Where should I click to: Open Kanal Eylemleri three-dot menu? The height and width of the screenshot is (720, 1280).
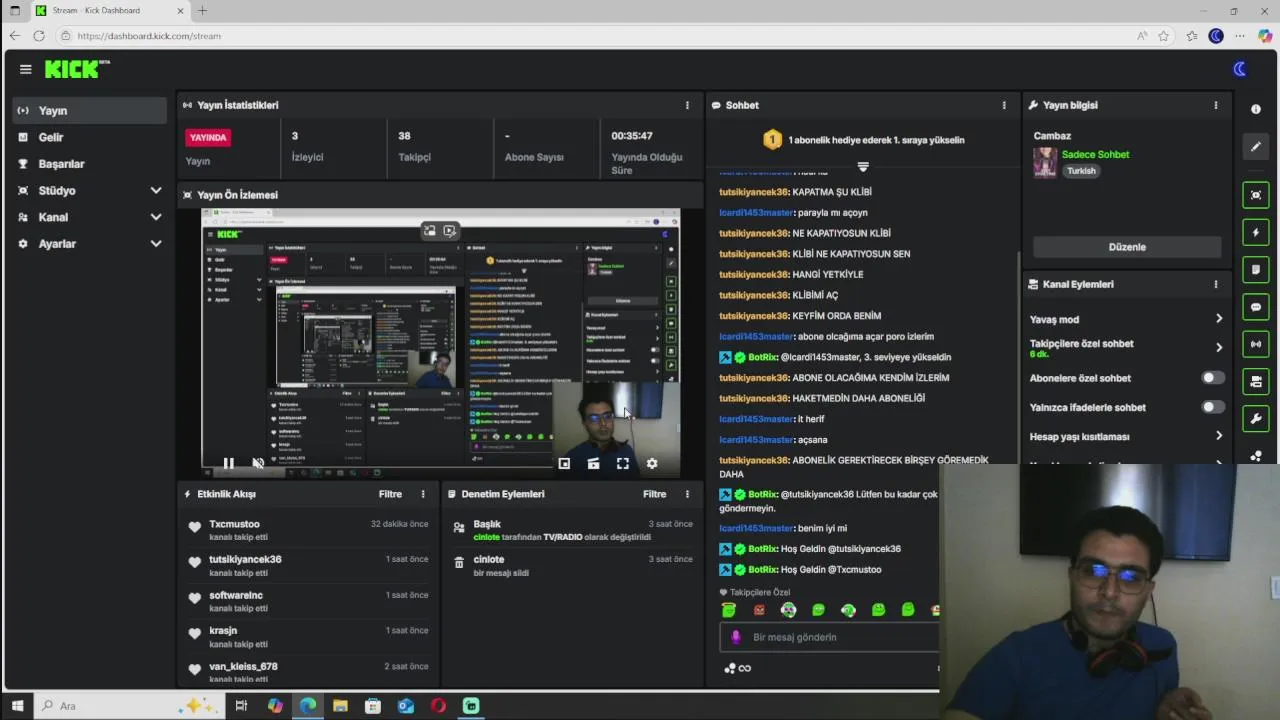[1216, 284]
